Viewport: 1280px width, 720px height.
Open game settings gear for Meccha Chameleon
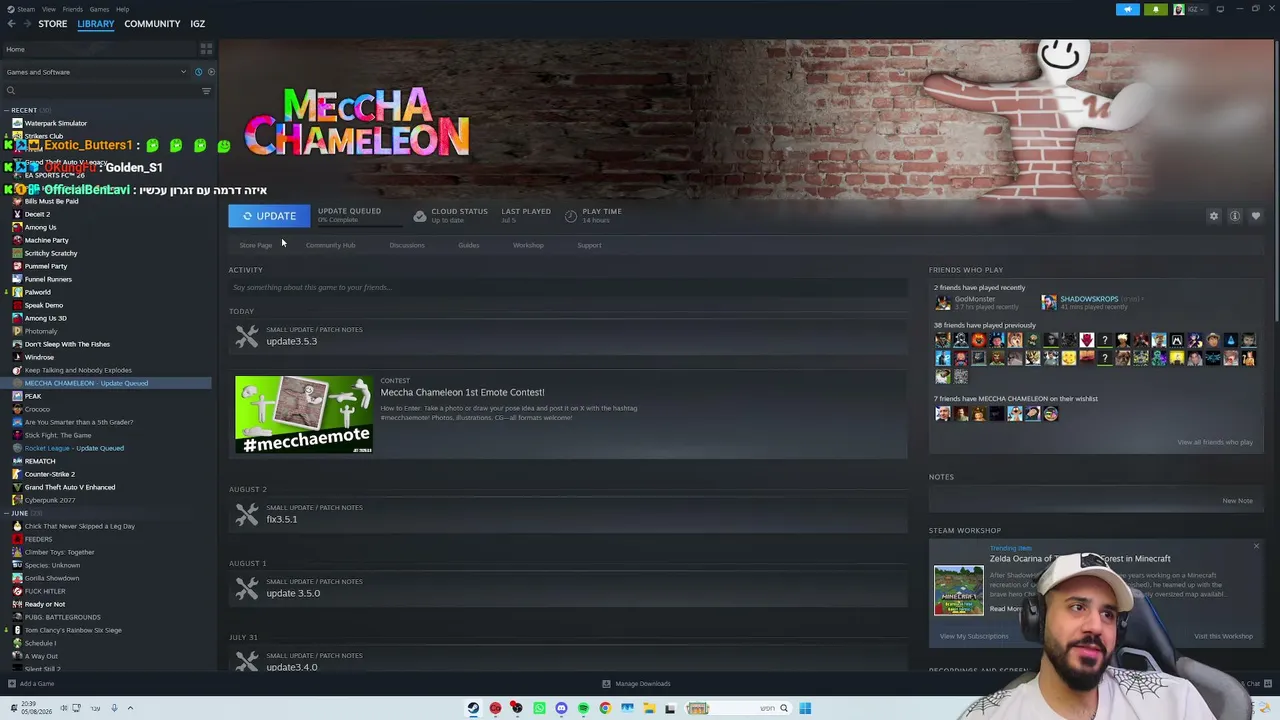(1214, 216)
